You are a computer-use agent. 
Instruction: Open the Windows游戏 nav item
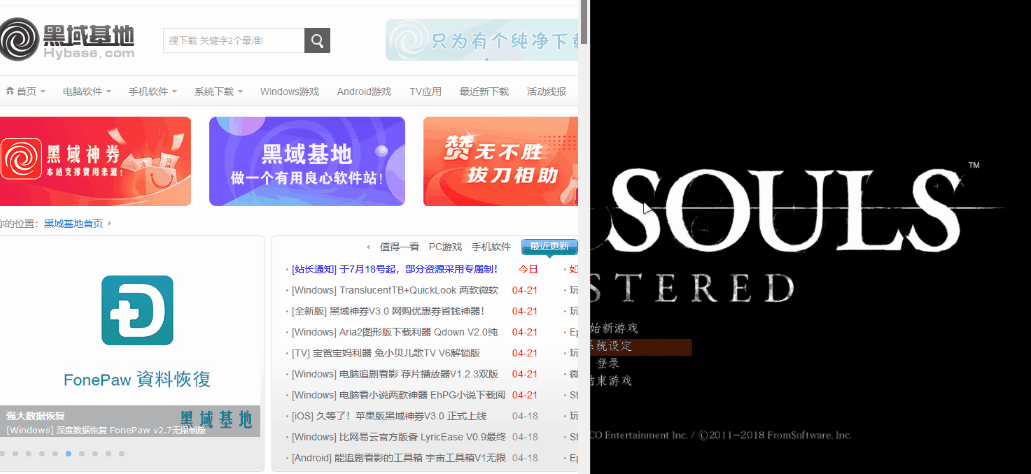pyautogui.click(x=289, y=91)
